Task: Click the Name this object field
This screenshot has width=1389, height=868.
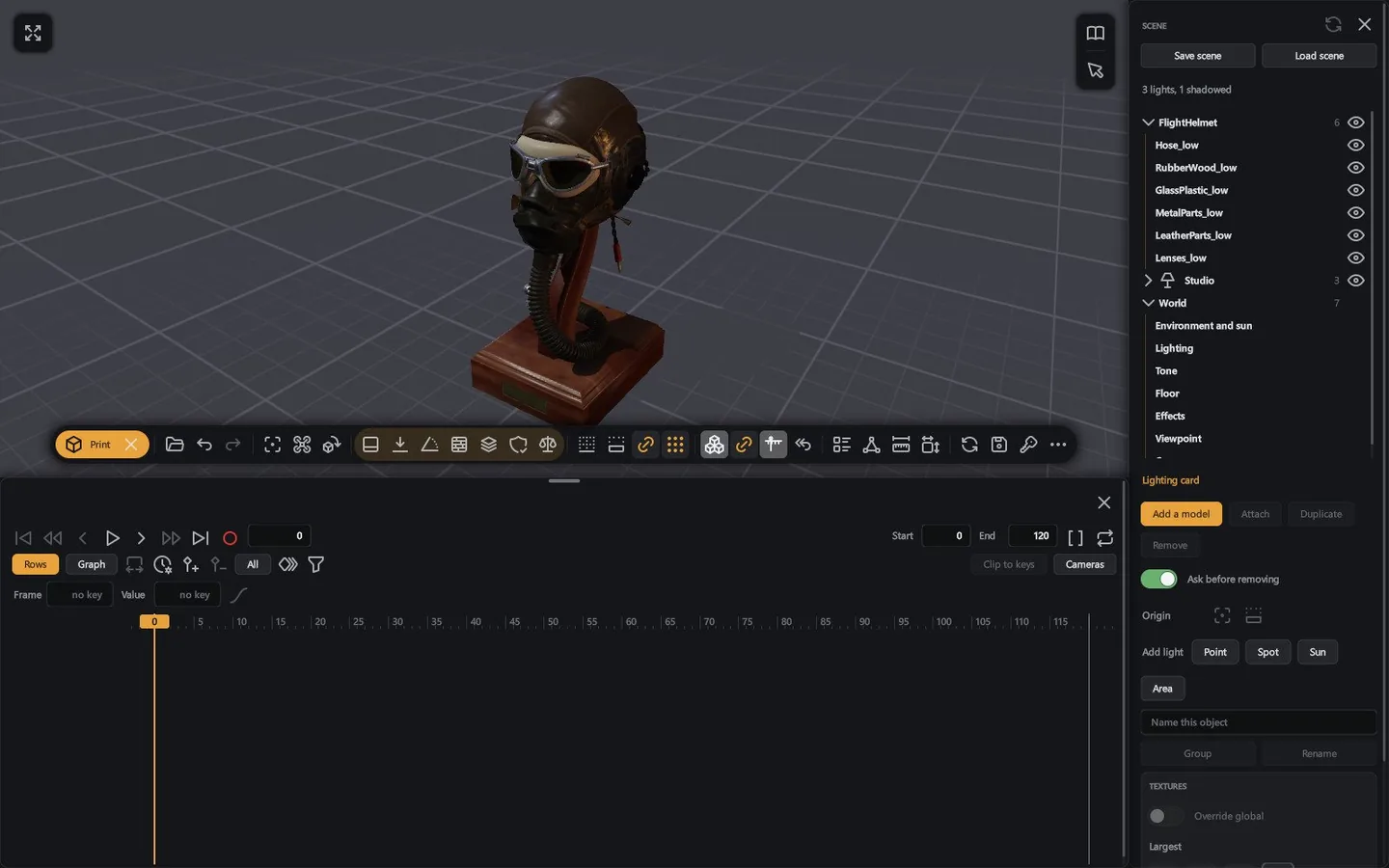Action: pos(1258,722)
